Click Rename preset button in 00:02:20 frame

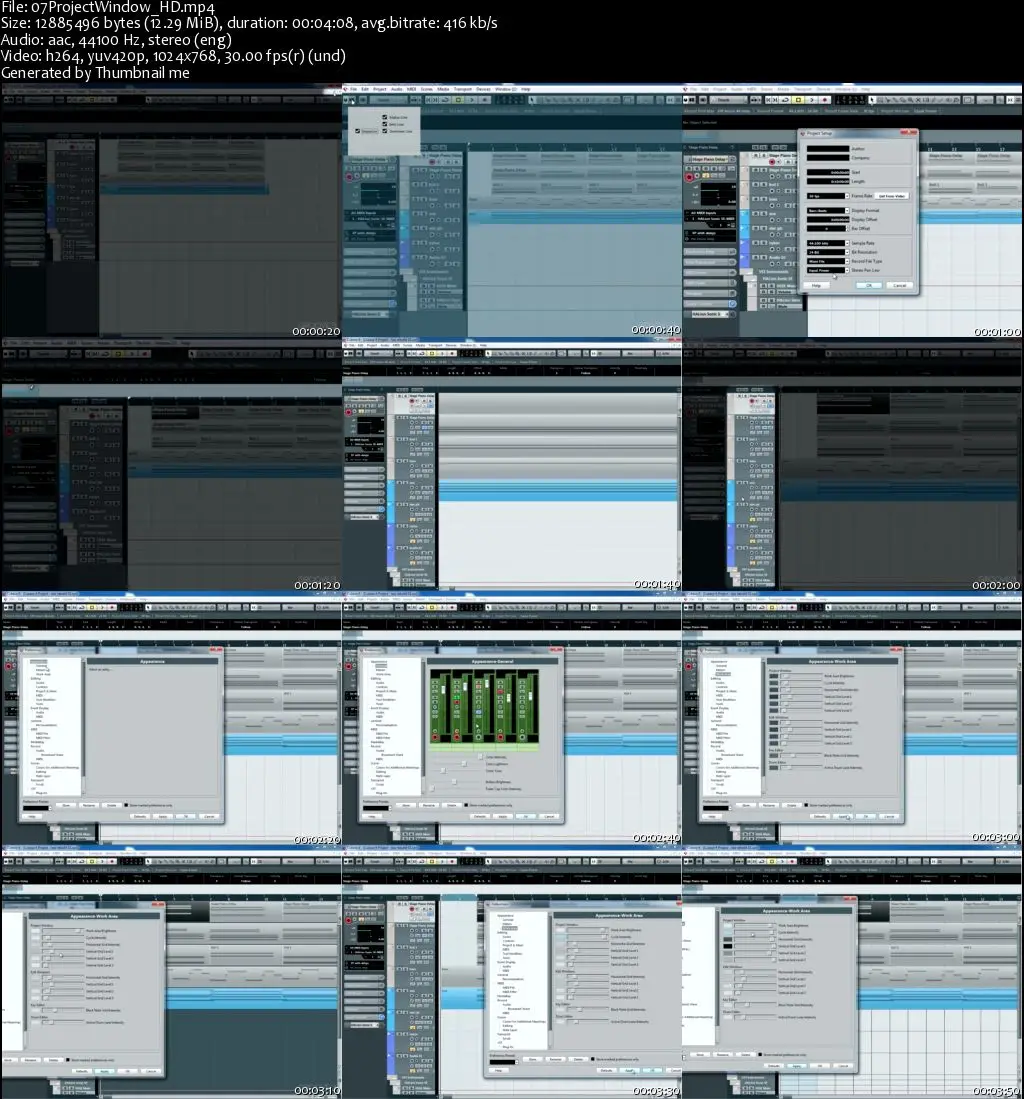(x=89, y=805)
